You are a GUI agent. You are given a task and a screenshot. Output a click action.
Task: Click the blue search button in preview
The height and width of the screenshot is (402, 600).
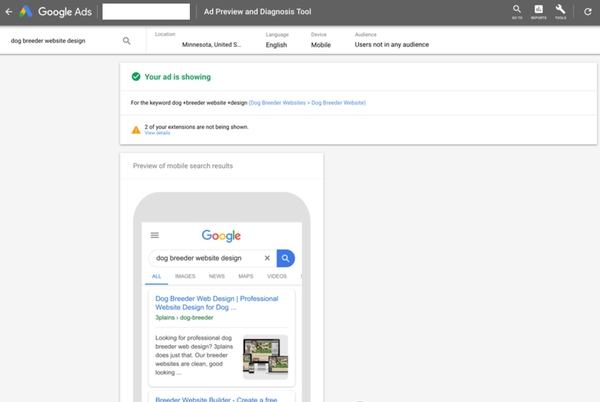pos(285,258)
